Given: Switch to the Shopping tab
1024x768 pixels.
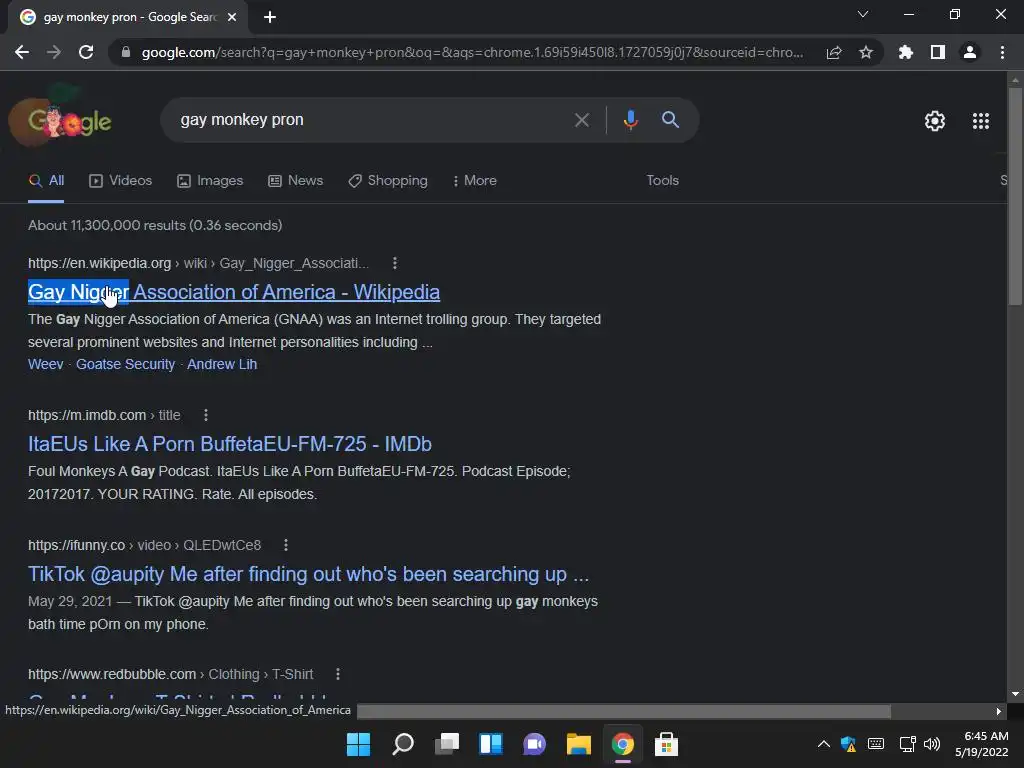Looking at the screenshot, I should pyautogui.click(x=388, y=180).
